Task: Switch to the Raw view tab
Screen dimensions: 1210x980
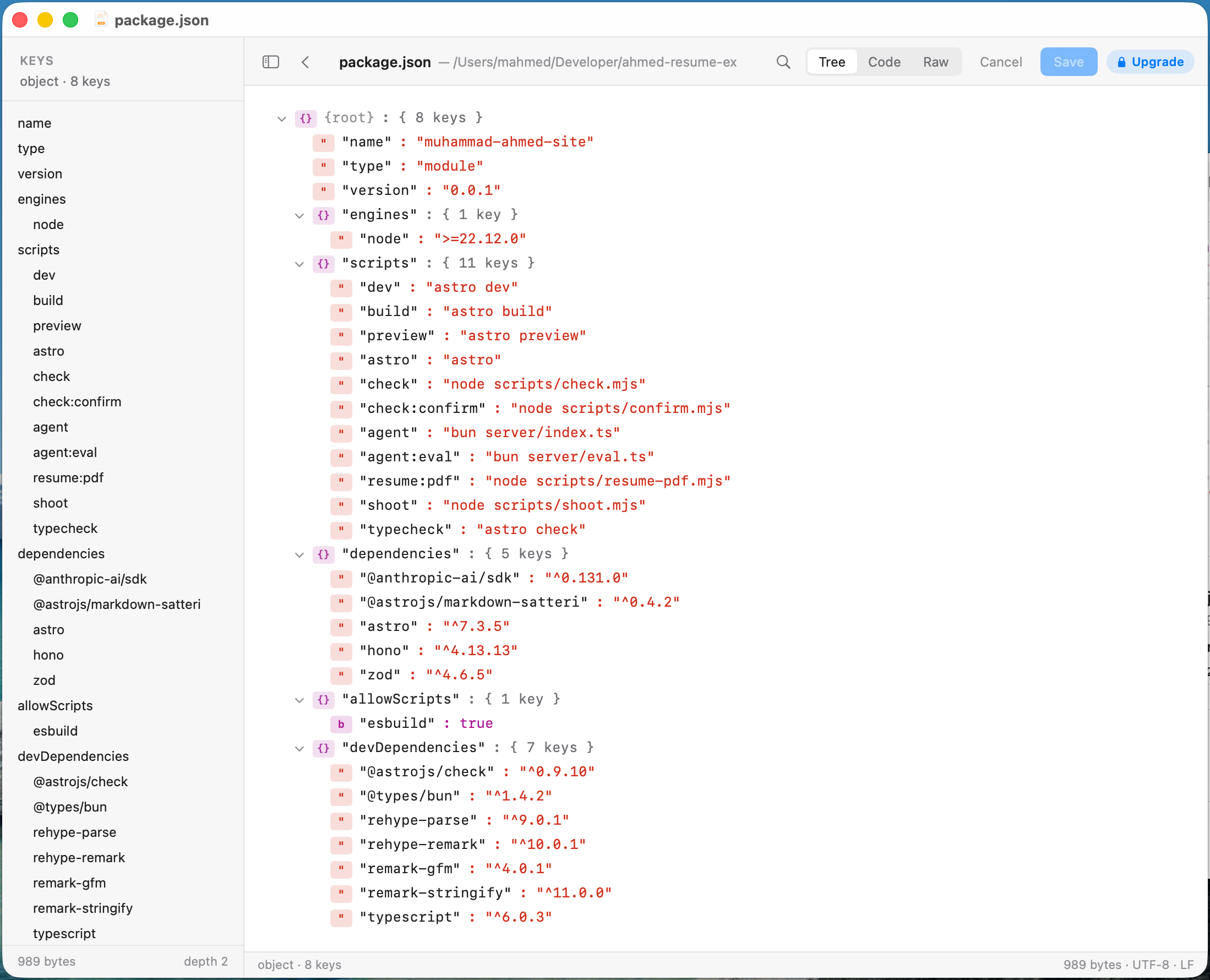Action: [x=935, y=62]
